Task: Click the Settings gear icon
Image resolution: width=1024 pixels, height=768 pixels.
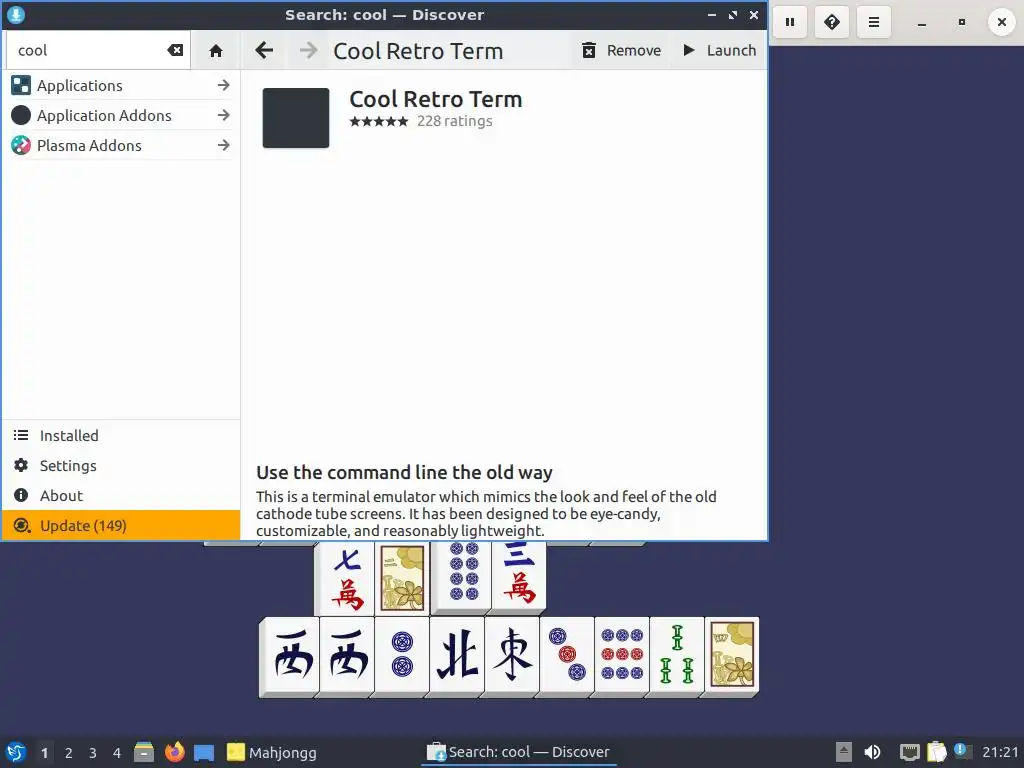Action: click(21, 466)
